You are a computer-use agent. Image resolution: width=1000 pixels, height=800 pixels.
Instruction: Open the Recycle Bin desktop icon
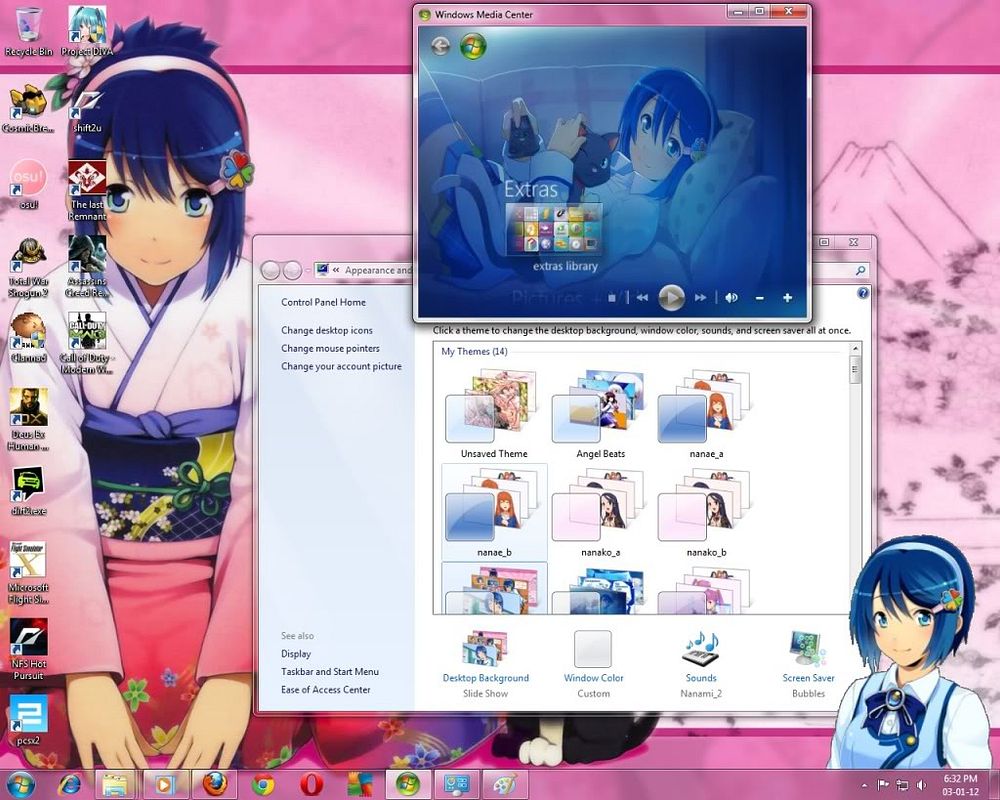pyautogui.click(x=28, y=31)
